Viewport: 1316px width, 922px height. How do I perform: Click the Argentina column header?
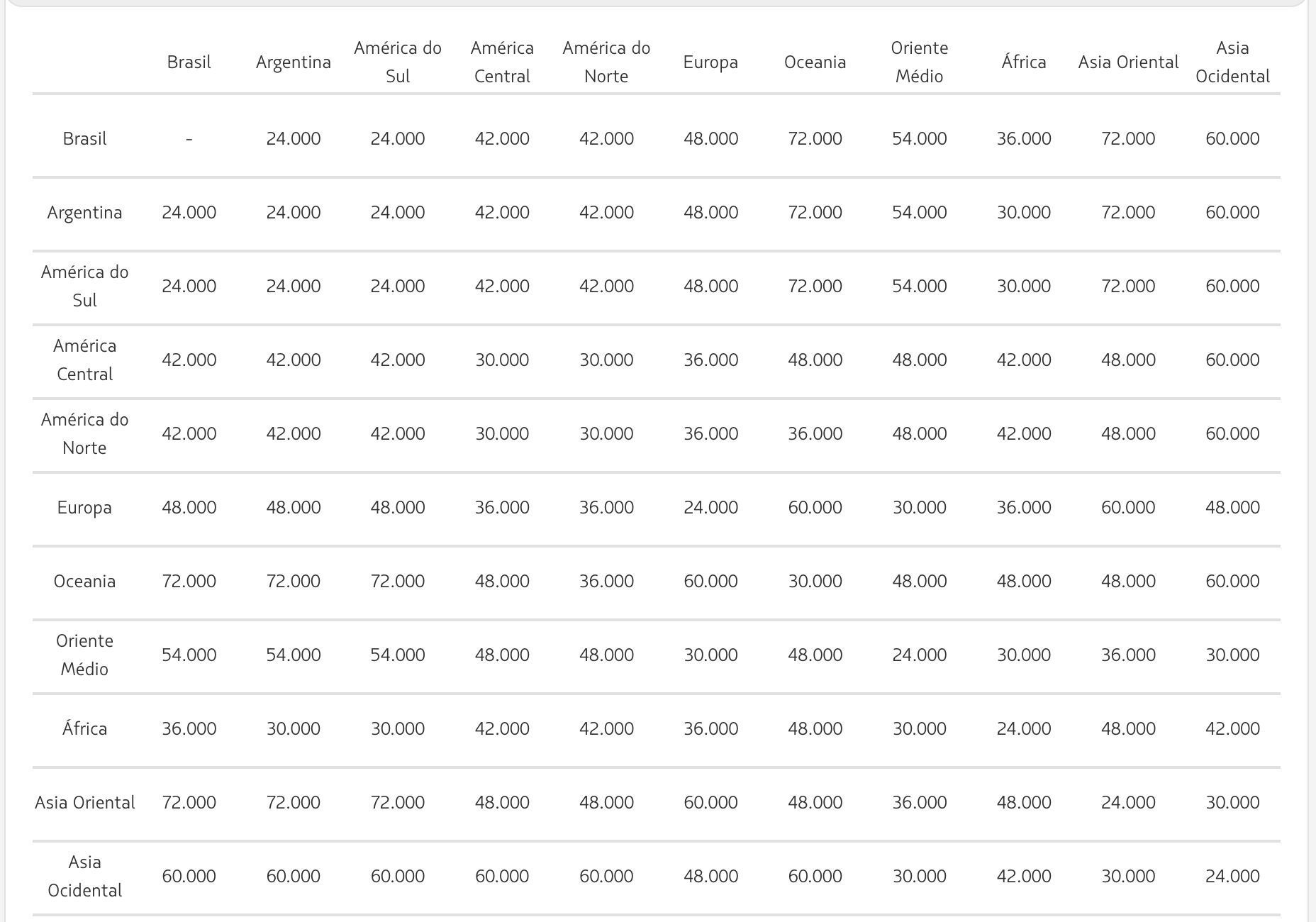point(293,62)
